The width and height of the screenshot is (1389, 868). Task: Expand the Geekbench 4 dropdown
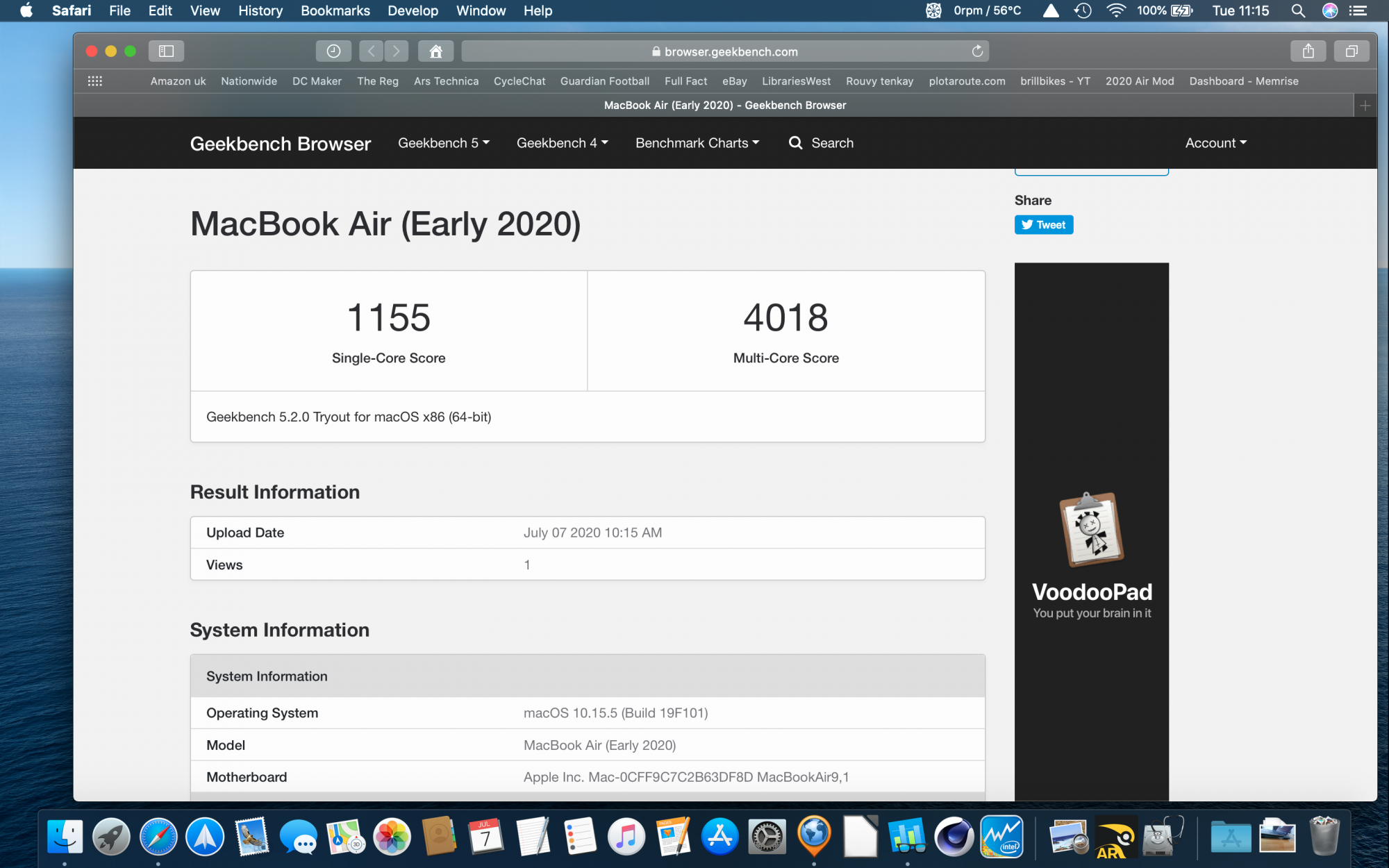coord(563,143)
